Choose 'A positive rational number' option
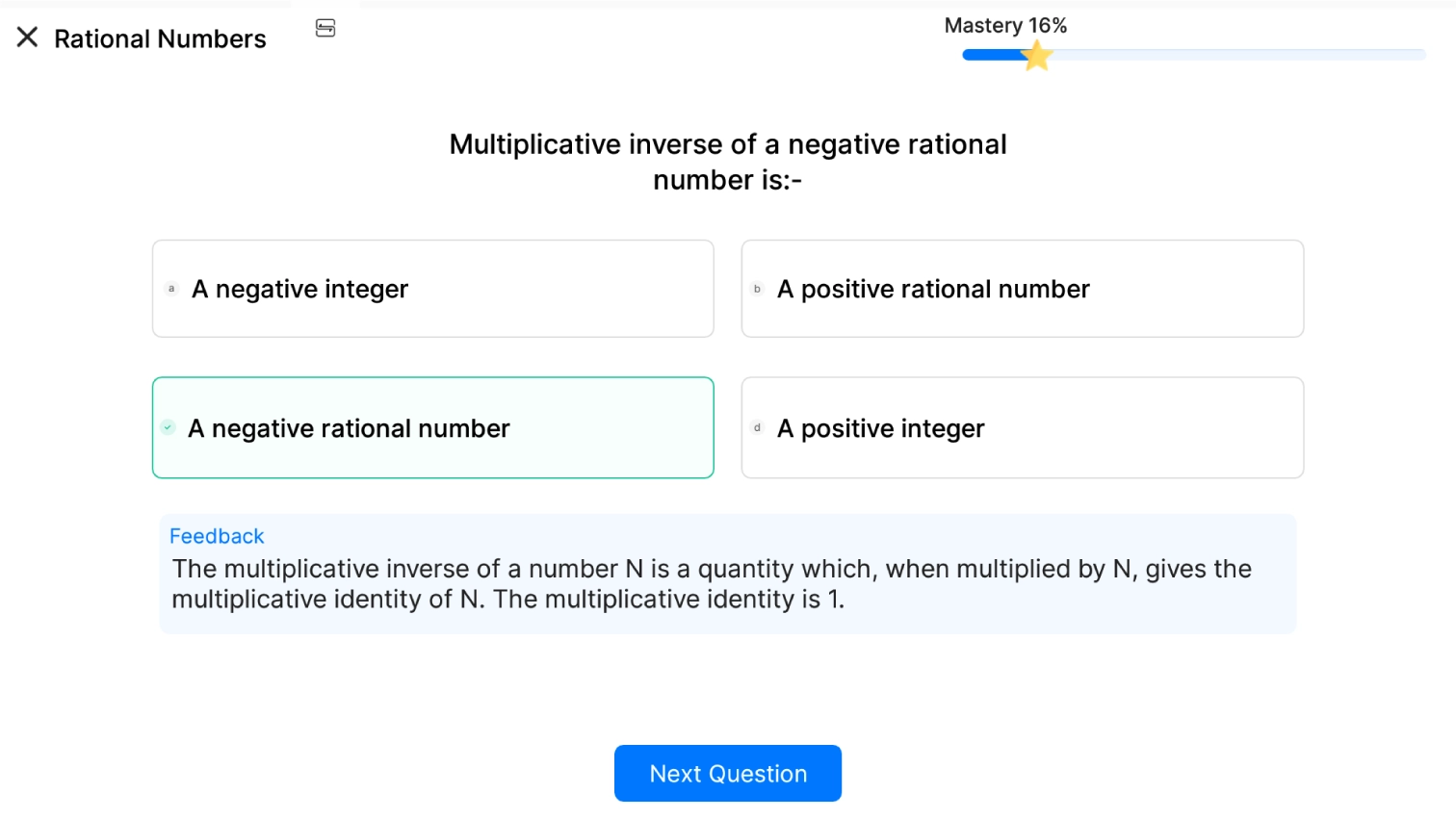 (x=1023, y=289)
